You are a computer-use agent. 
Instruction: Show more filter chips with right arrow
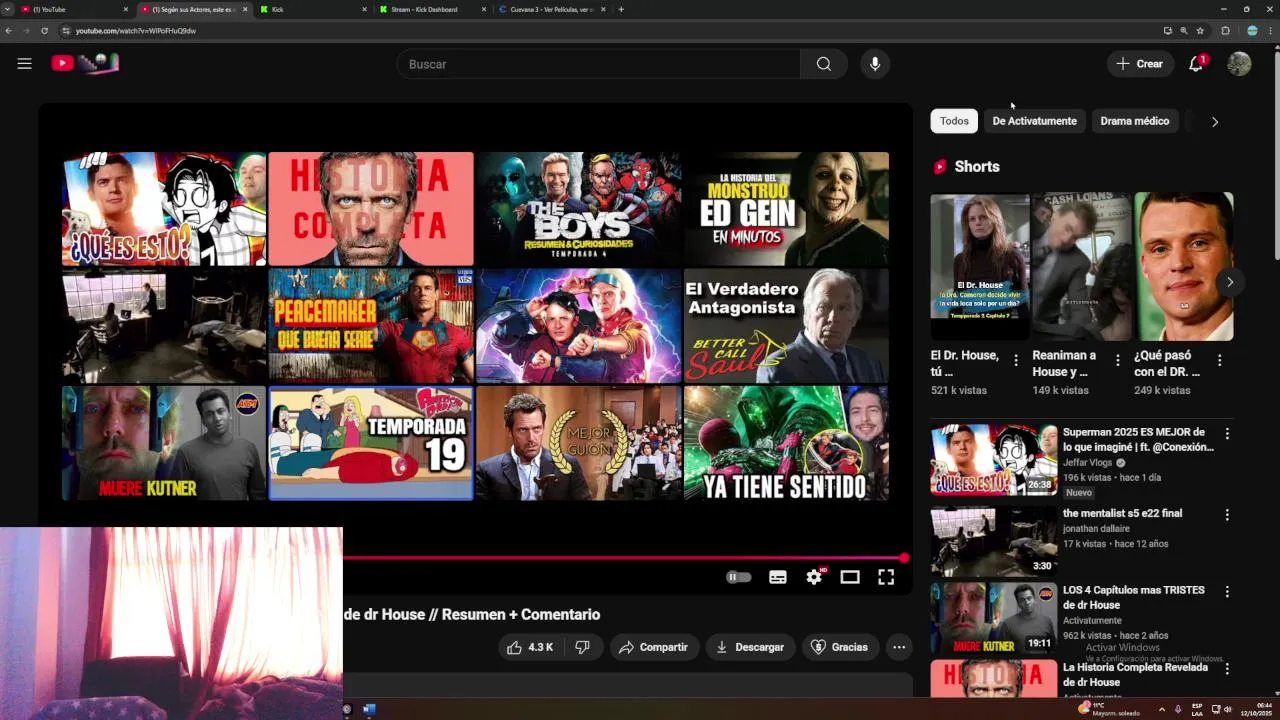coord(1215,122)
